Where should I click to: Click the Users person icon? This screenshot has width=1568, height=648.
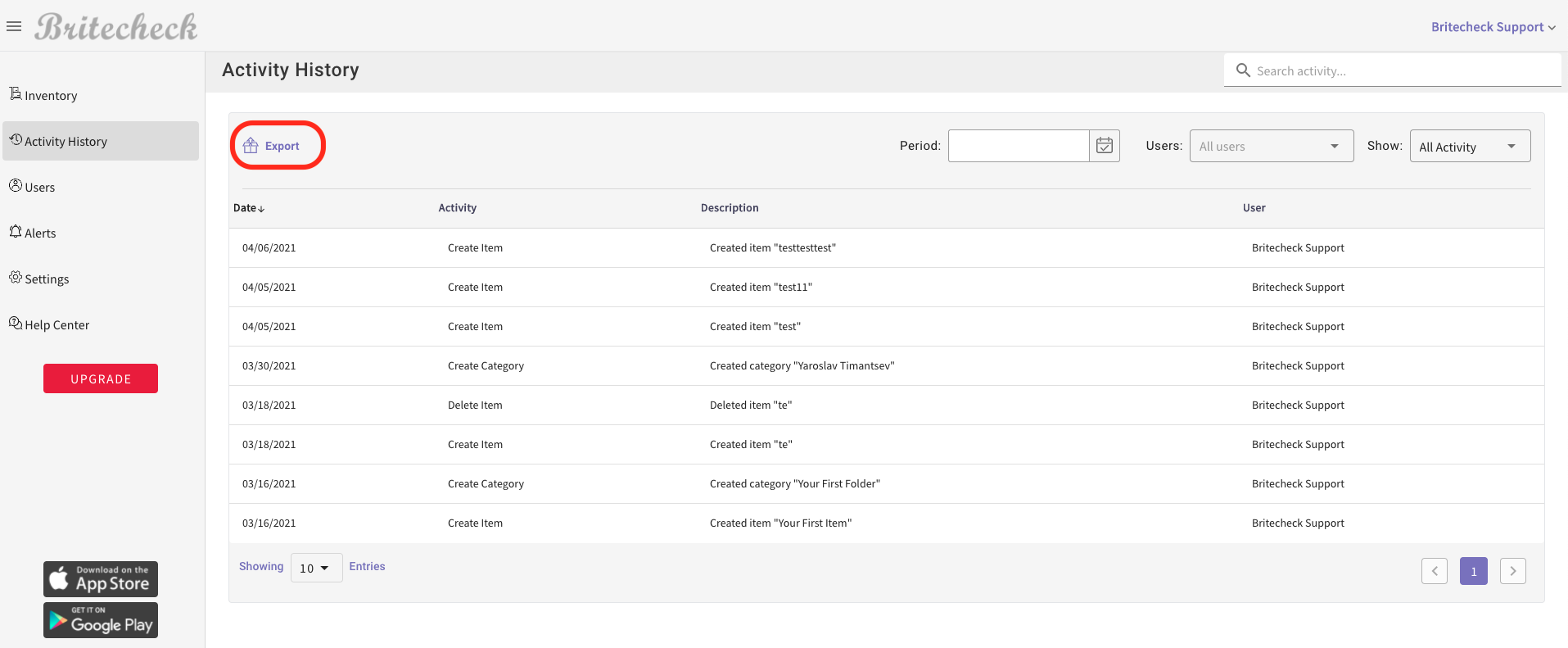pyautogui.click(x=16, y=185)
